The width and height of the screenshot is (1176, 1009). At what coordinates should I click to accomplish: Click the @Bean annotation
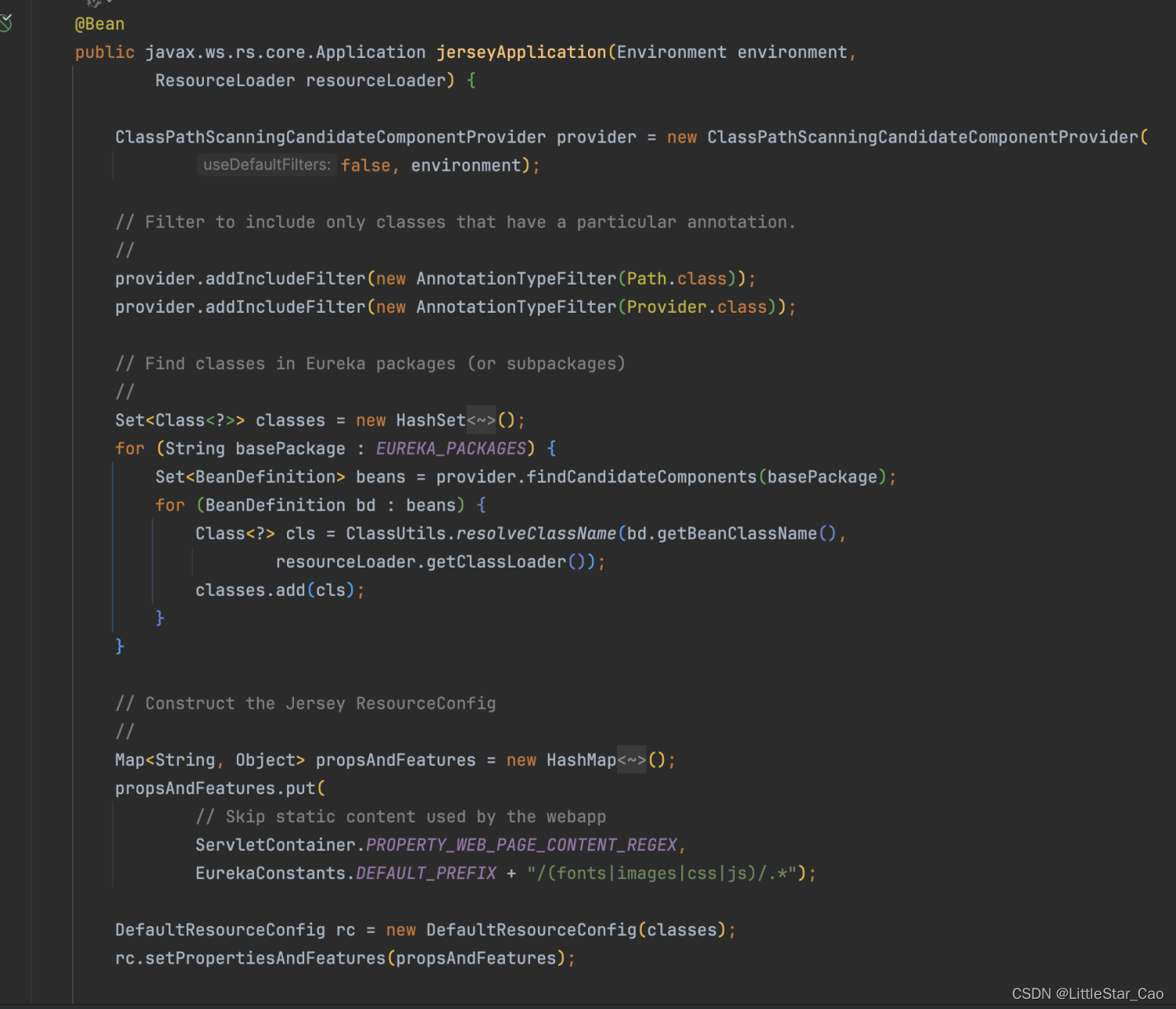click(100, 24)
